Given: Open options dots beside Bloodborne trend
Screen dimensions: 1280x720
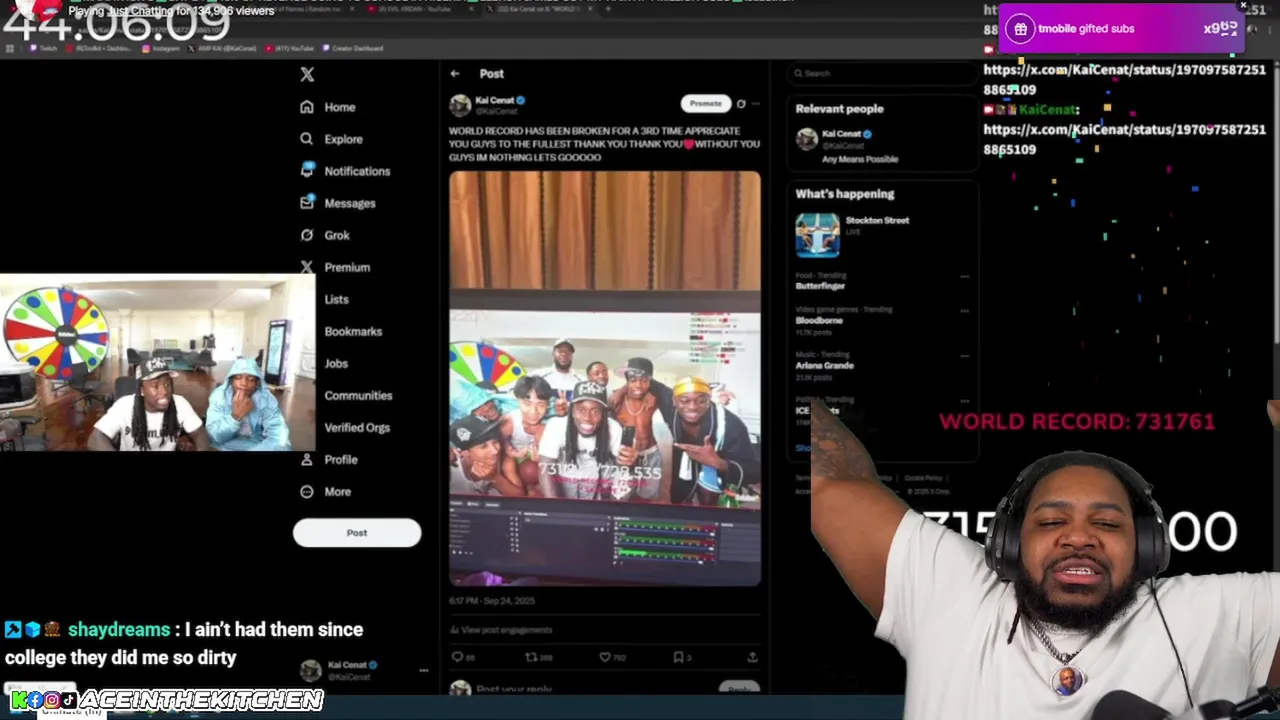Looking at the screenshot, I should tap(964, 310).
